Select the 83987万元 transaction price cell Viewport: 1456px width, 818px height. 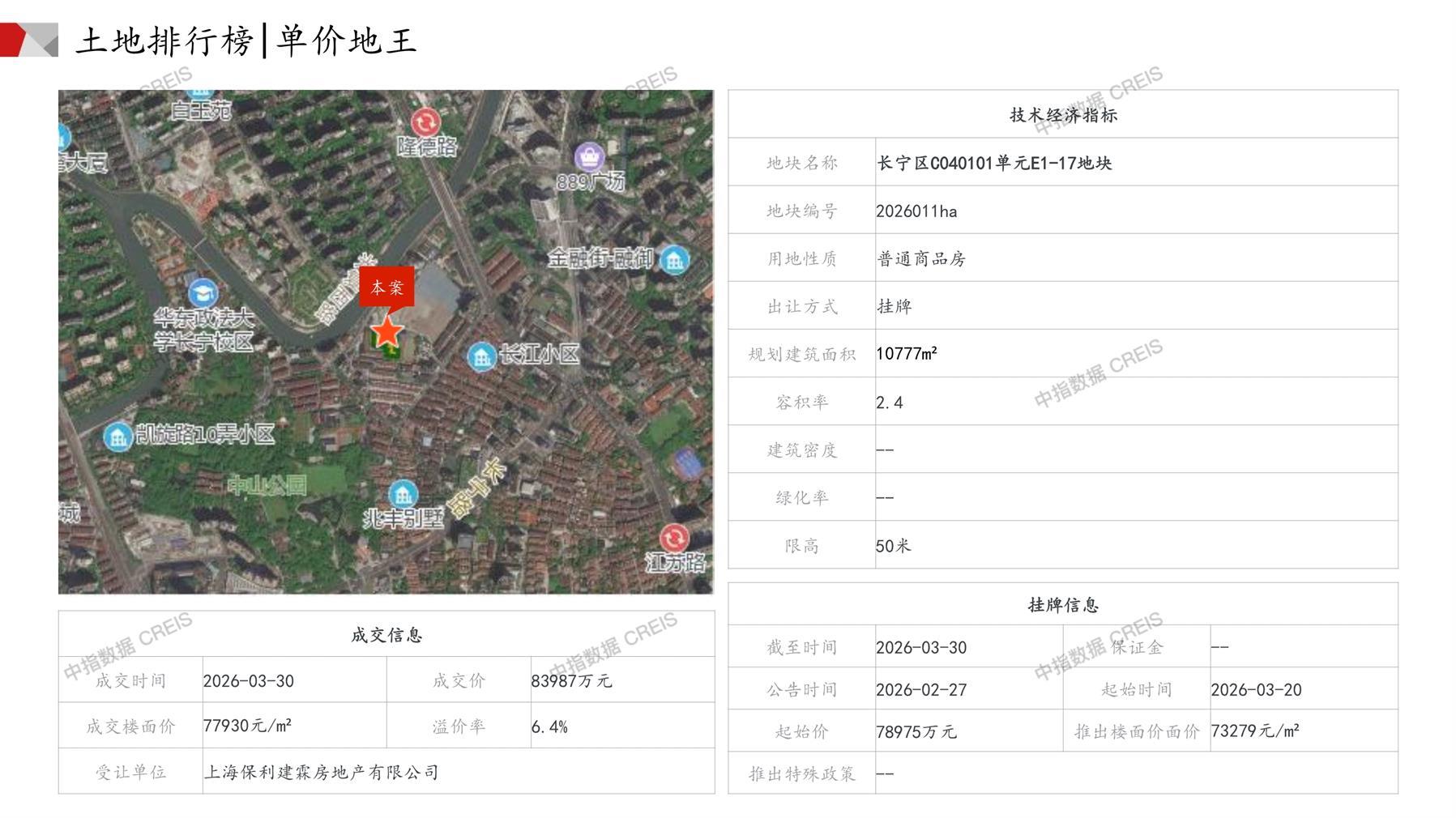click(571, 681)
